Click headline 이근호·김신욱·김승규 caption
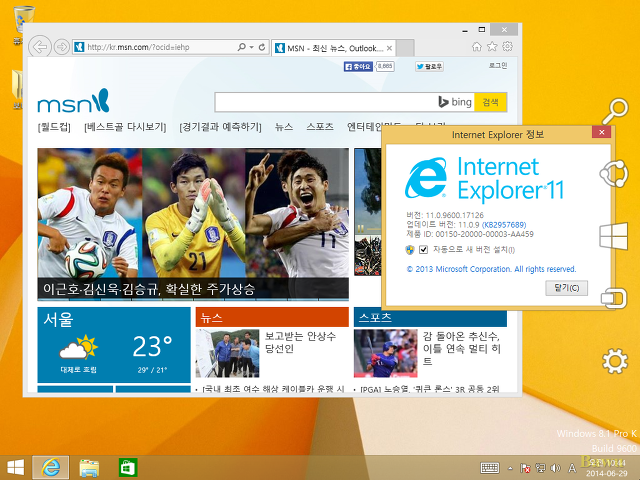The height and width of the screenshot is (480, 640). pyautogui.click(x=149, y=289)
